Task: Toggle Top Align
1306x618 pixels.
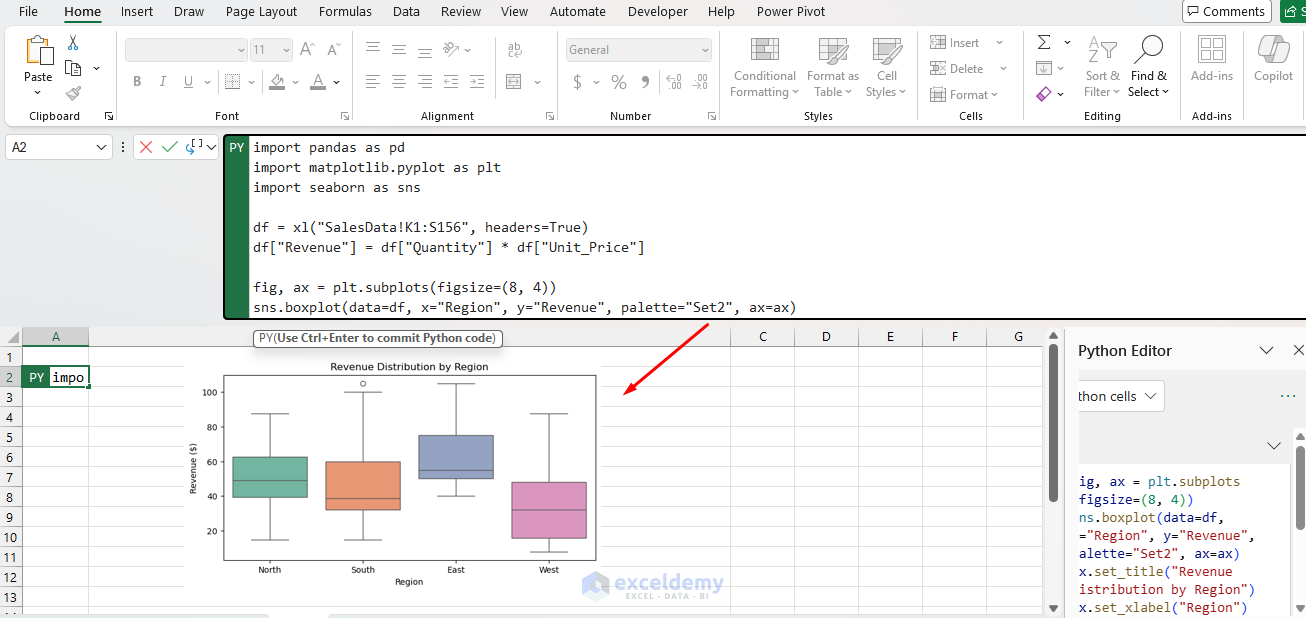Action: [372, 49]
